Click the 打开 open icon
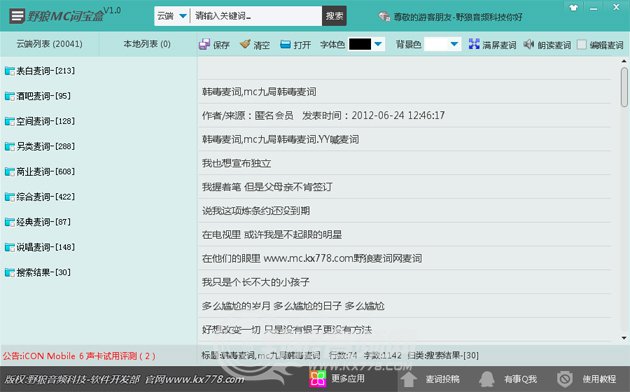 pos(285,44)
